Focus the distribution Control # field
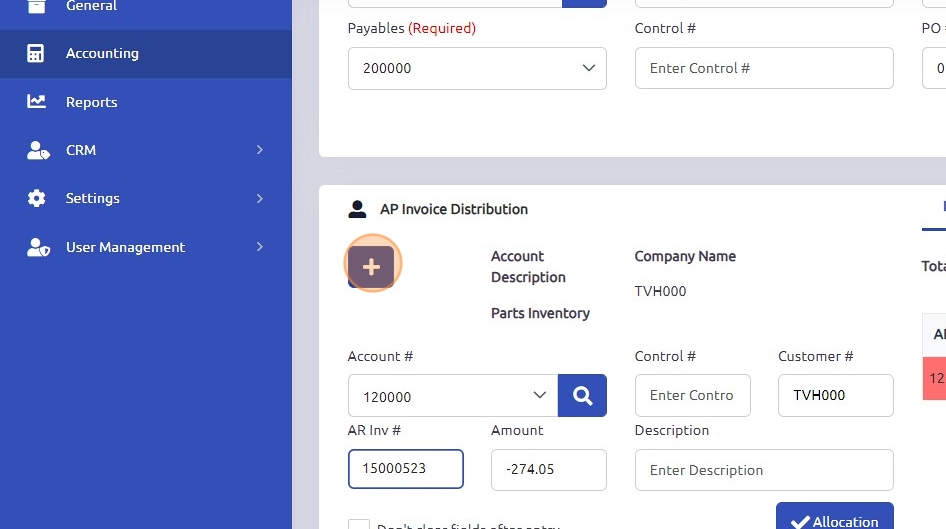The width and height of the screenshot is (946, 529). pyautogui.click(x=693, y=396)
